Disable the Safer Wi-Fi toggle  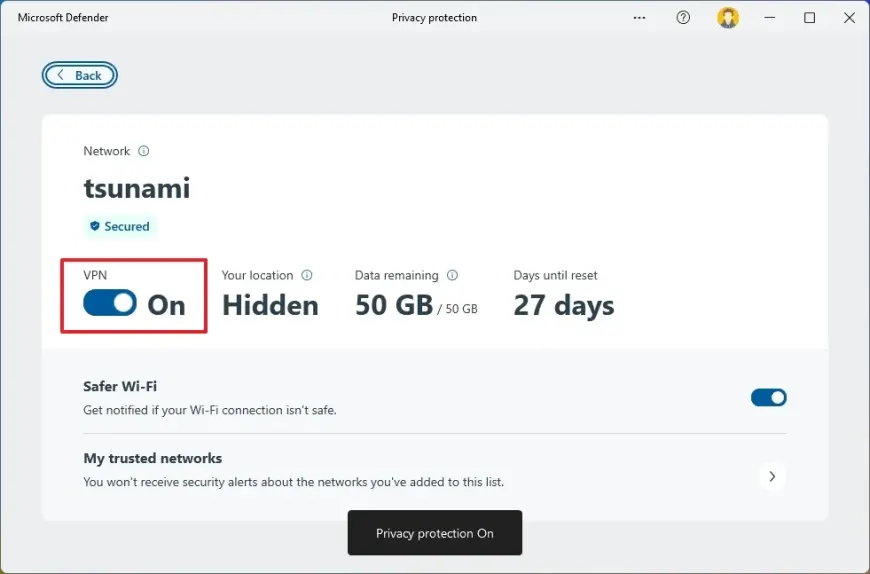(768, 398)
